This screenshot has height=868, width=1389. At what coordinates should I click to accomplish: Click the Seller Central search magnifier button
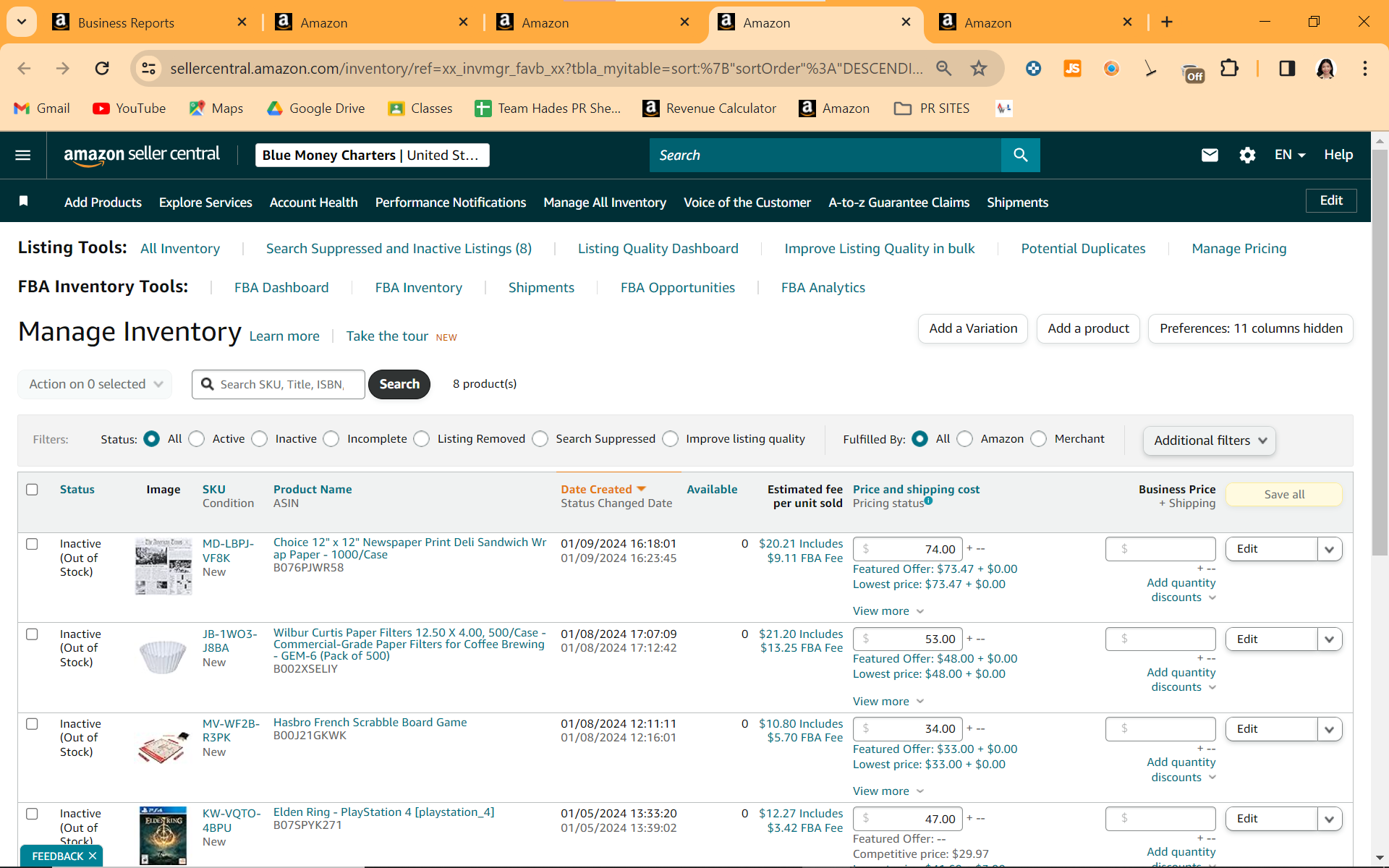[x=1020, y=155]
